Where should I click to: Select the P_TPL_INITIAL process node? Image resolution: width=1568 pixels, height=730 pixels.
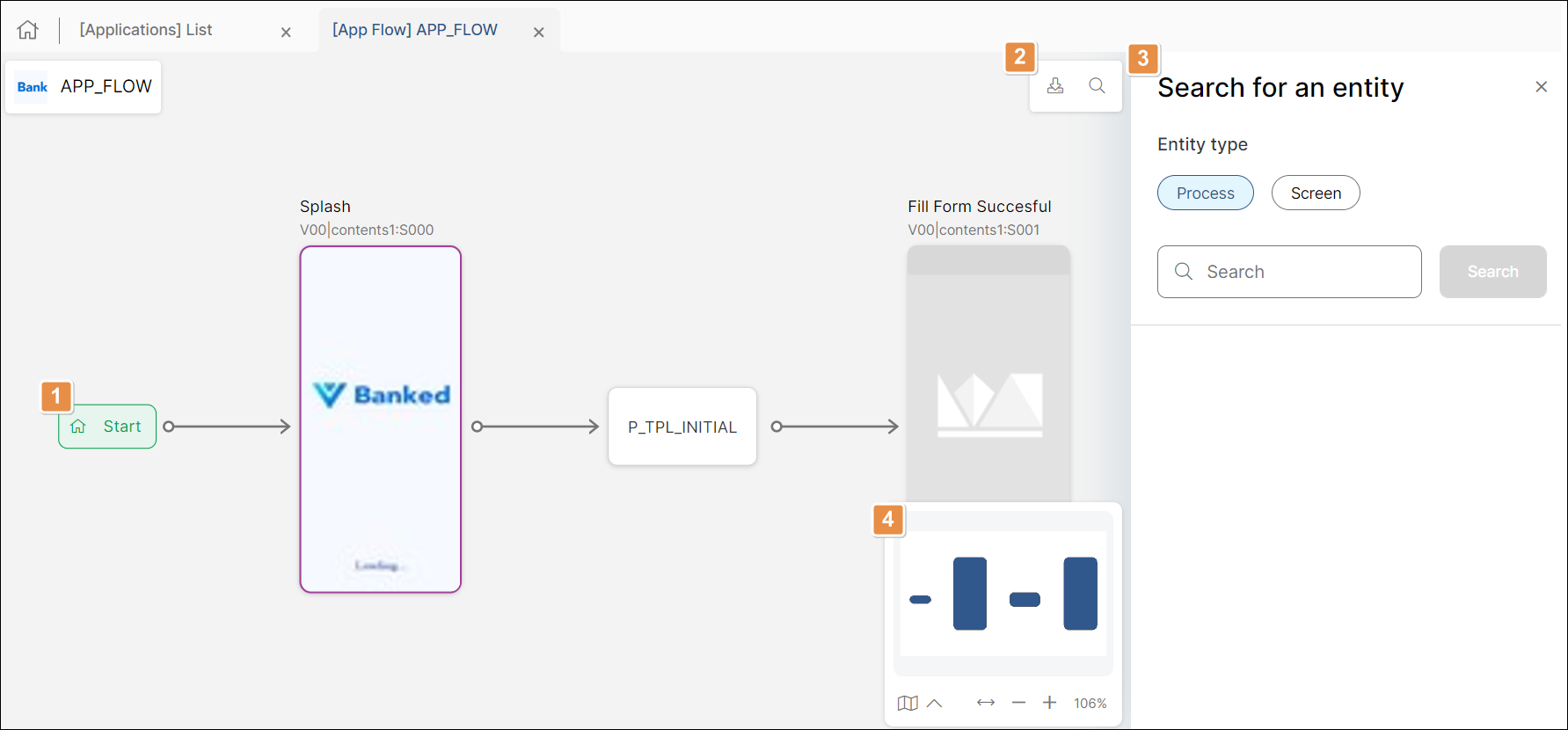pyautogui.click(x=682, y=427)
